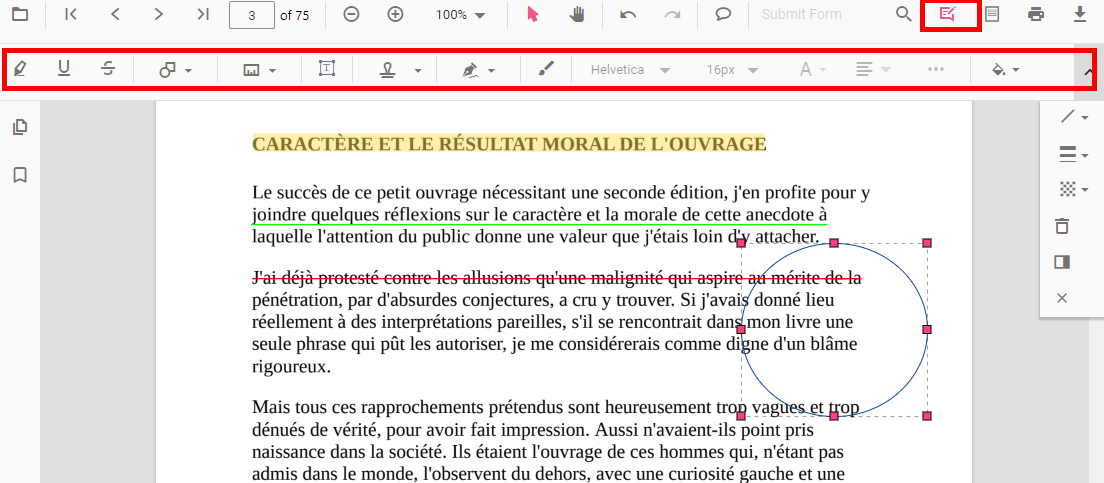Open the stroke color picker in side panel

click(x=1074, y=117)
